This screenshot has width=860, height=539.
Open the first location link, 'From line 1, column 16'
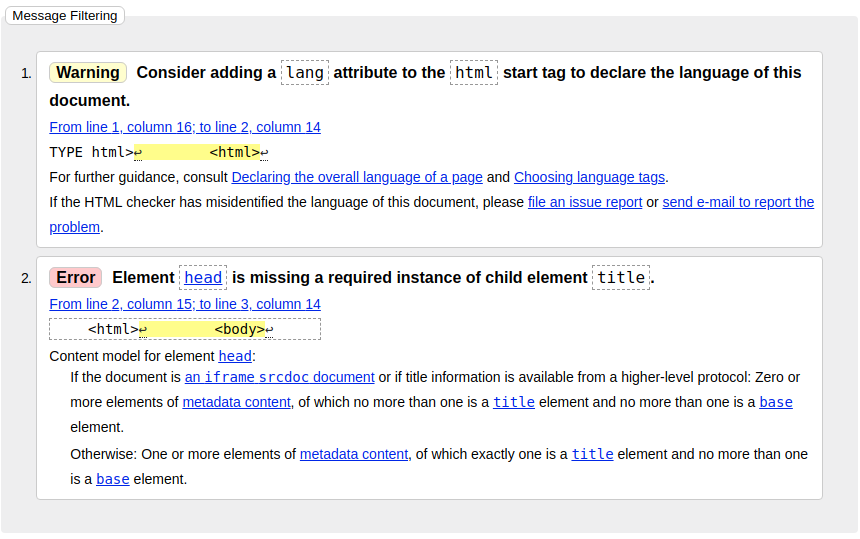click(x=185, y=127)
